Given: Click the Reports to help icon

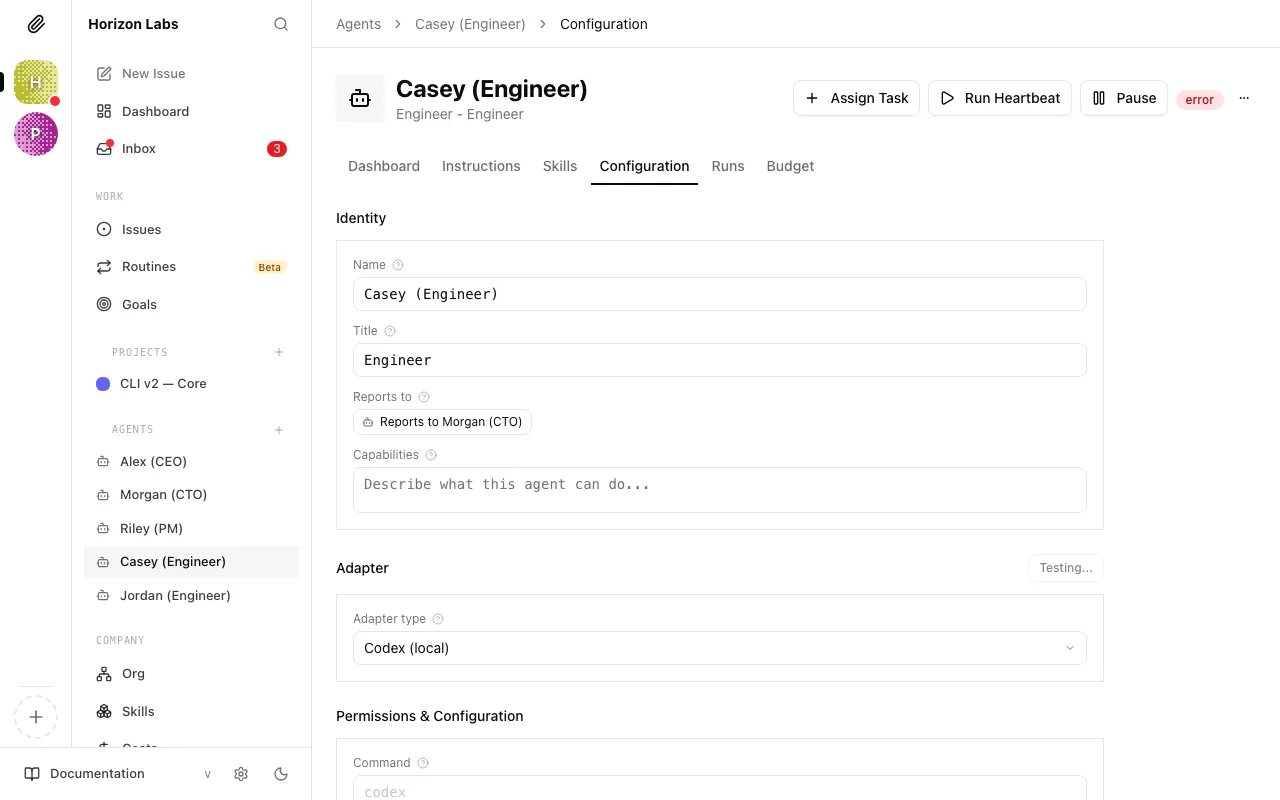Looking at the screenshot, I should (424, 397).
